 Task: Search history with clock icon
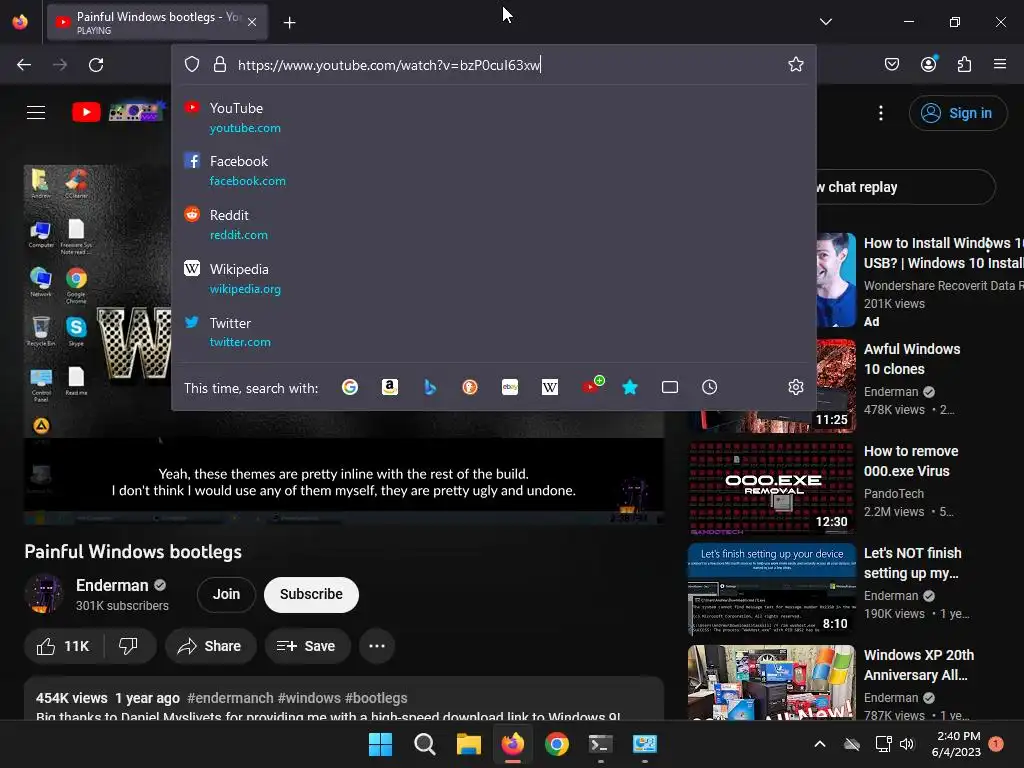[709, 387]
